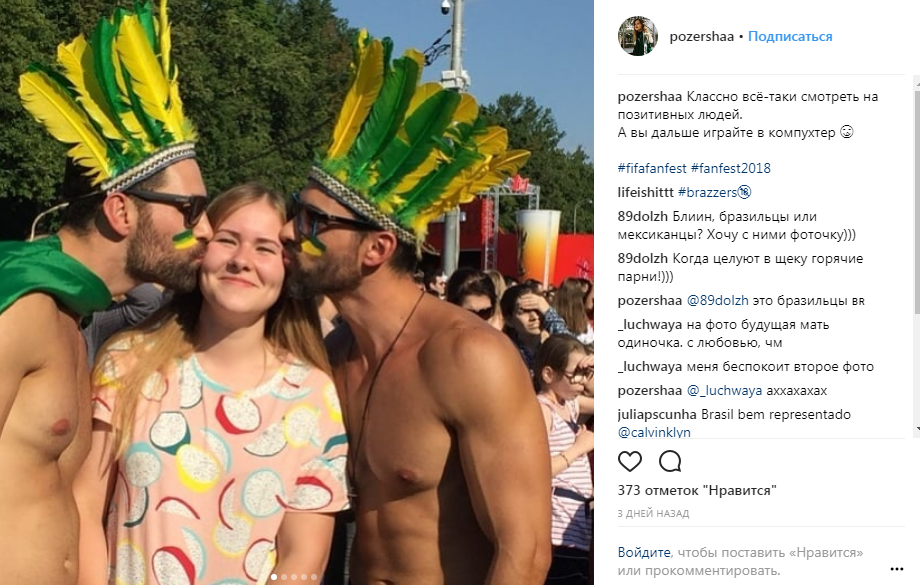View 373 отметок "Нравится" likes list
This screenshot has height=585, width=920.
pos(697,491)
